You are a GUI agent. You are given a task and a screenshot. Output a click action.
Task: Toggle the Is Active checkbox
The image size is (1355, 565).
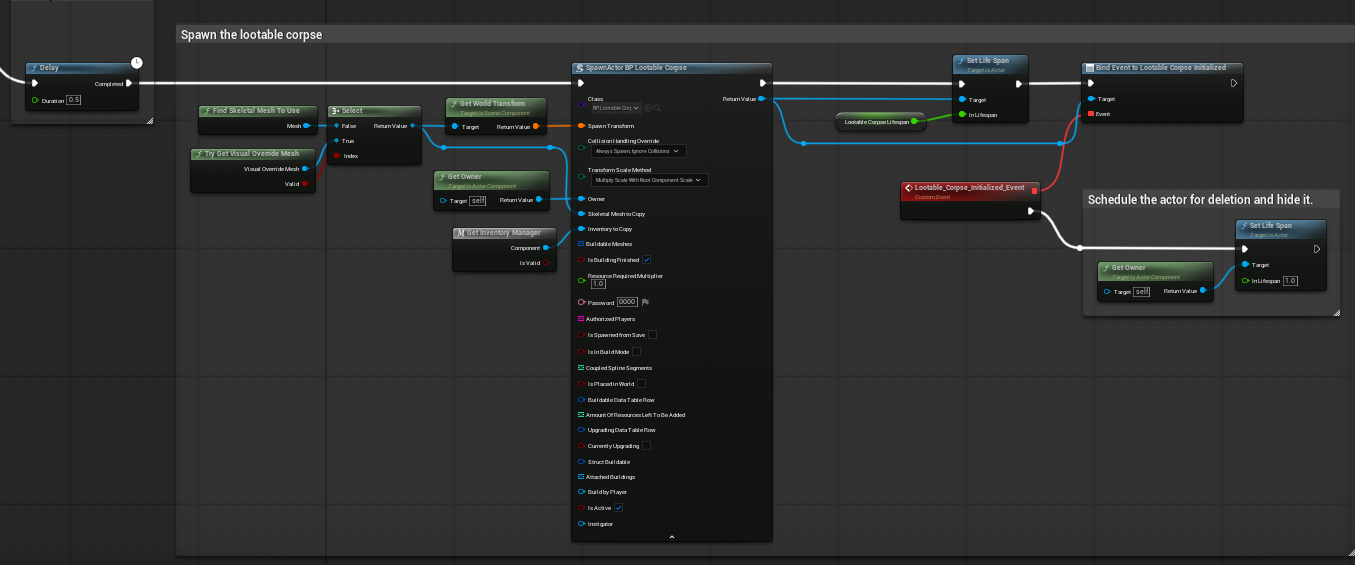click(618, 508)
